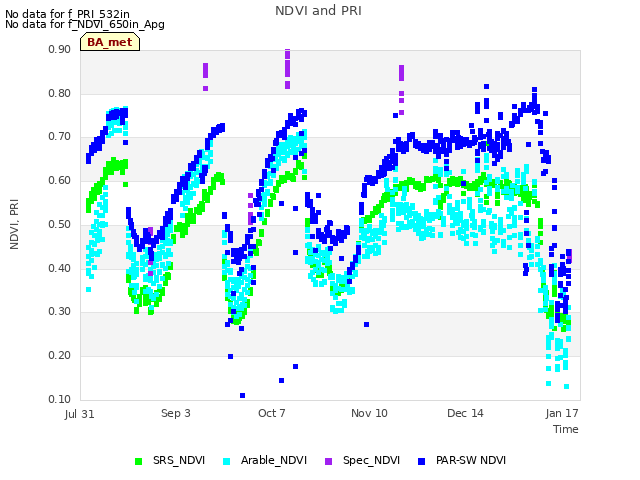Toggle the SRS_NDVI legend entry
640x480 pixels.
(170, 460)
